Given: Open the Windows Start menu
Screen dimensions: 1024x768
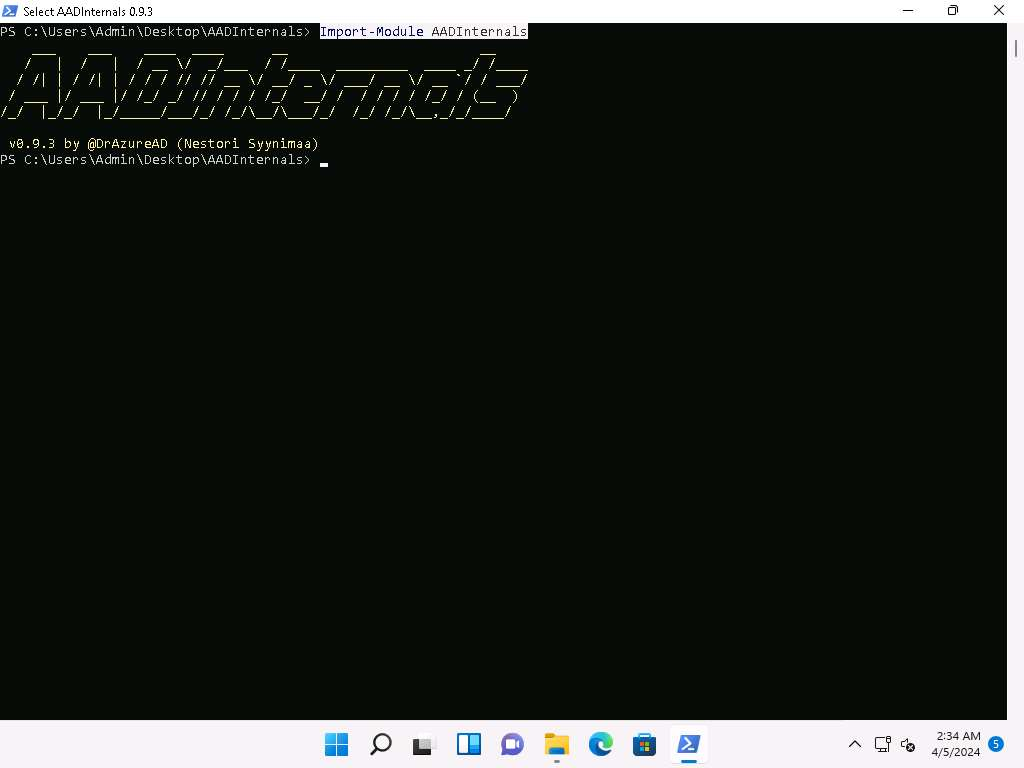Looking at the screenshot, I should pyautogui.click(x=337, y=744).
